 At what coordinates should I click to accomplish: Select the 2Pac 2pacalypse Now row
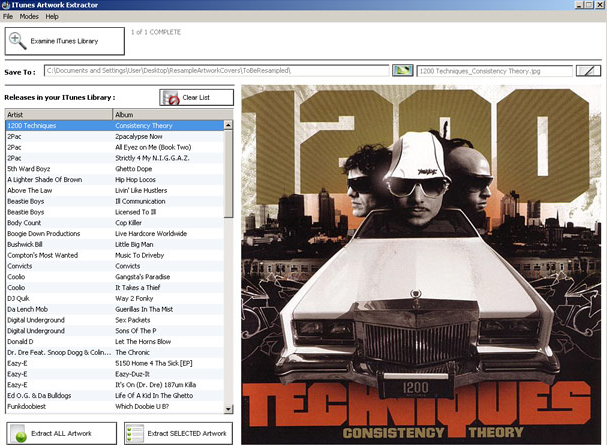tap(114, 136)
